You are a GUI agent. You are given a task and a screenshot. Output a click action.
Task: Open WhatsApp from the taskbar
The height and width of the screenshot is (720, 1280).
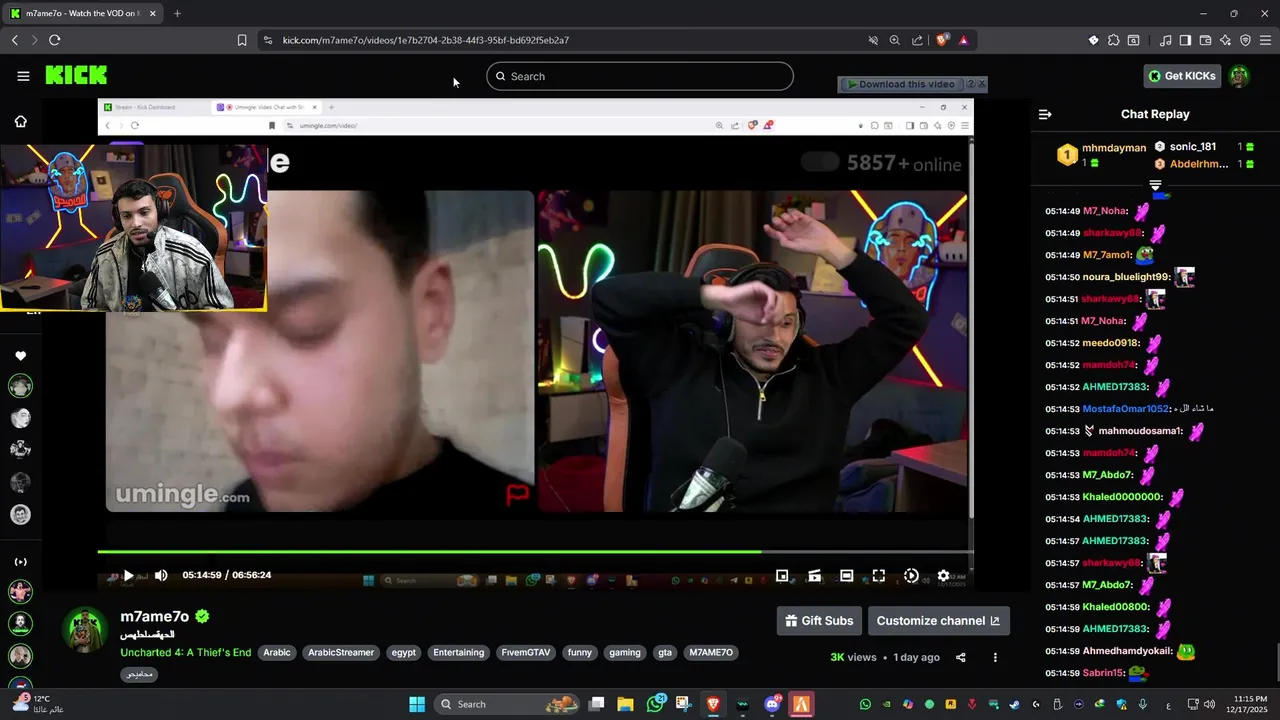click(x=655, y=704)
